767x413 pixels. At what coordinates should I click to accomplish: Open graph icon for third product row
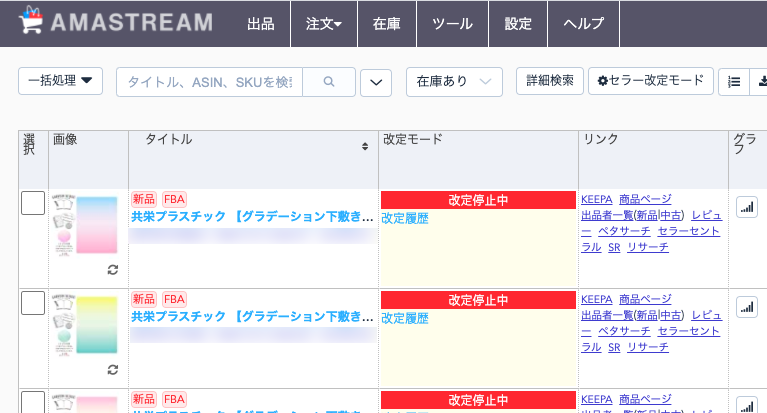[x=746, y=405]
